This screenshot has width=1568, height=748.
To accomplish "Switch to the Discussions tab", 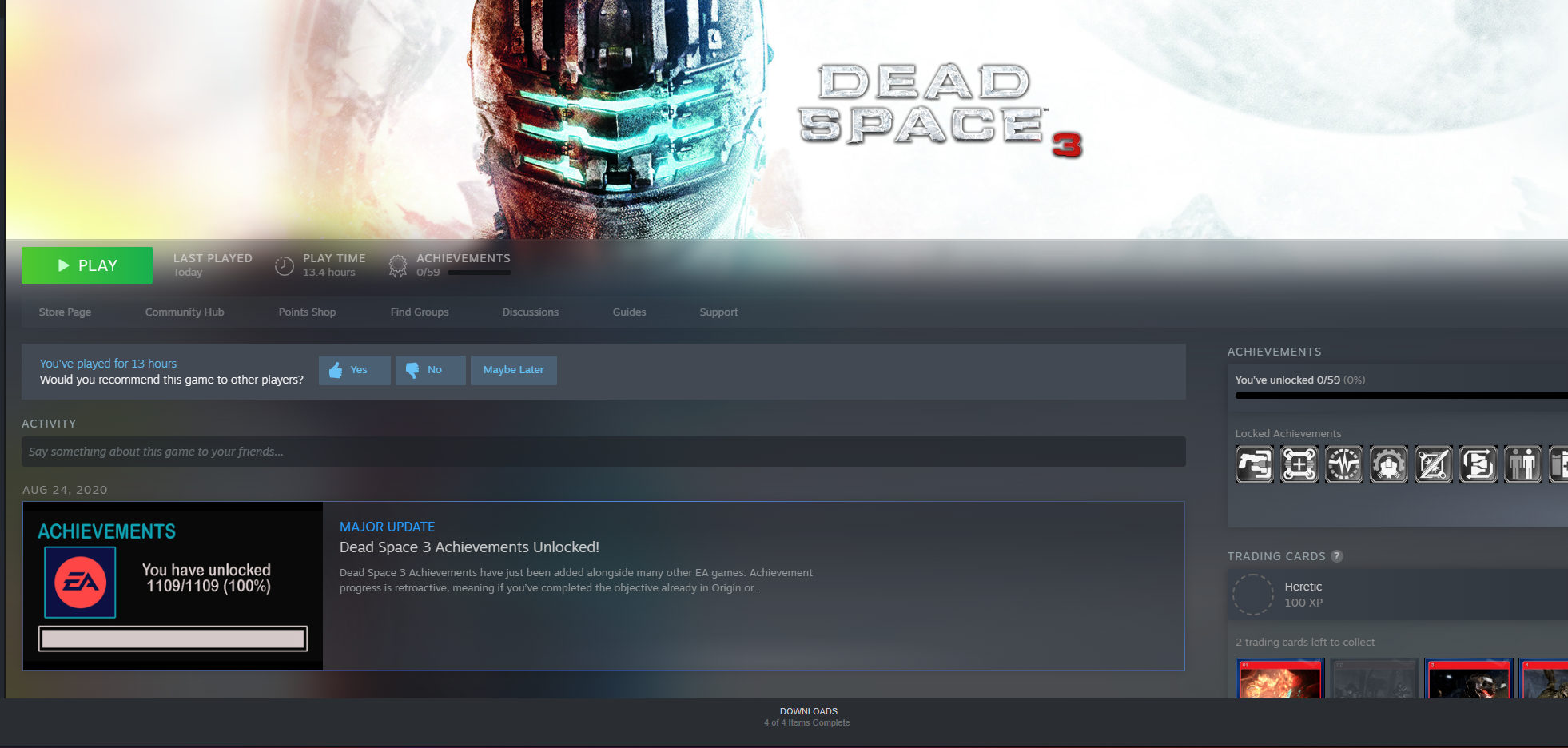I will coord(531,312).
